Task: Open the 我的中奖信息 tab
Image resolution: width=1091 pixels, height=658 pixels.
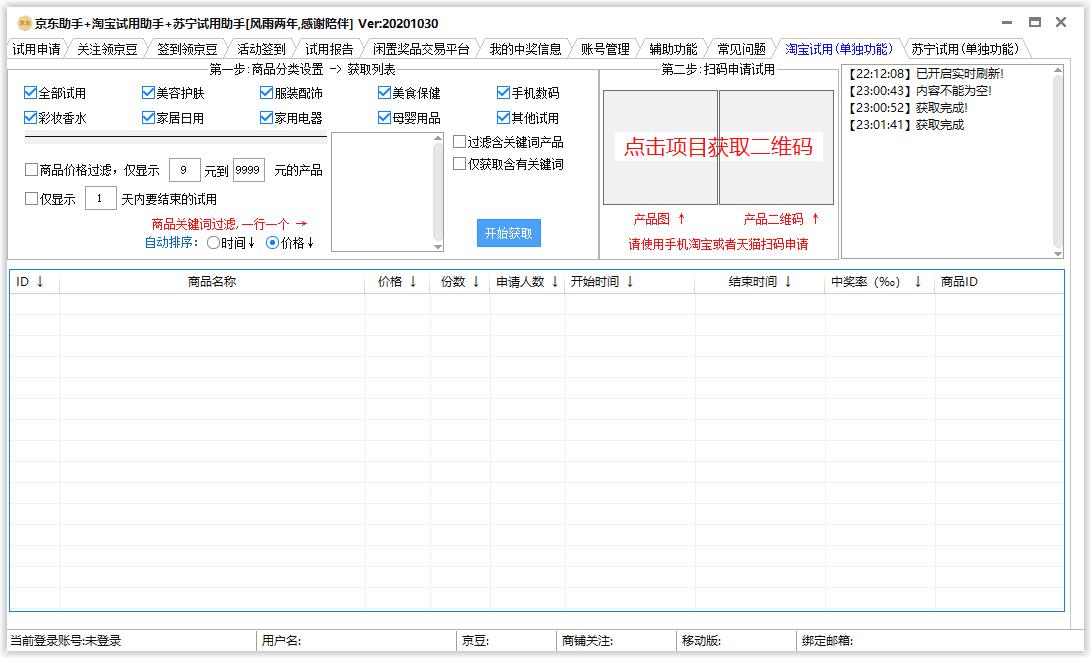Action: coord(525,49)
